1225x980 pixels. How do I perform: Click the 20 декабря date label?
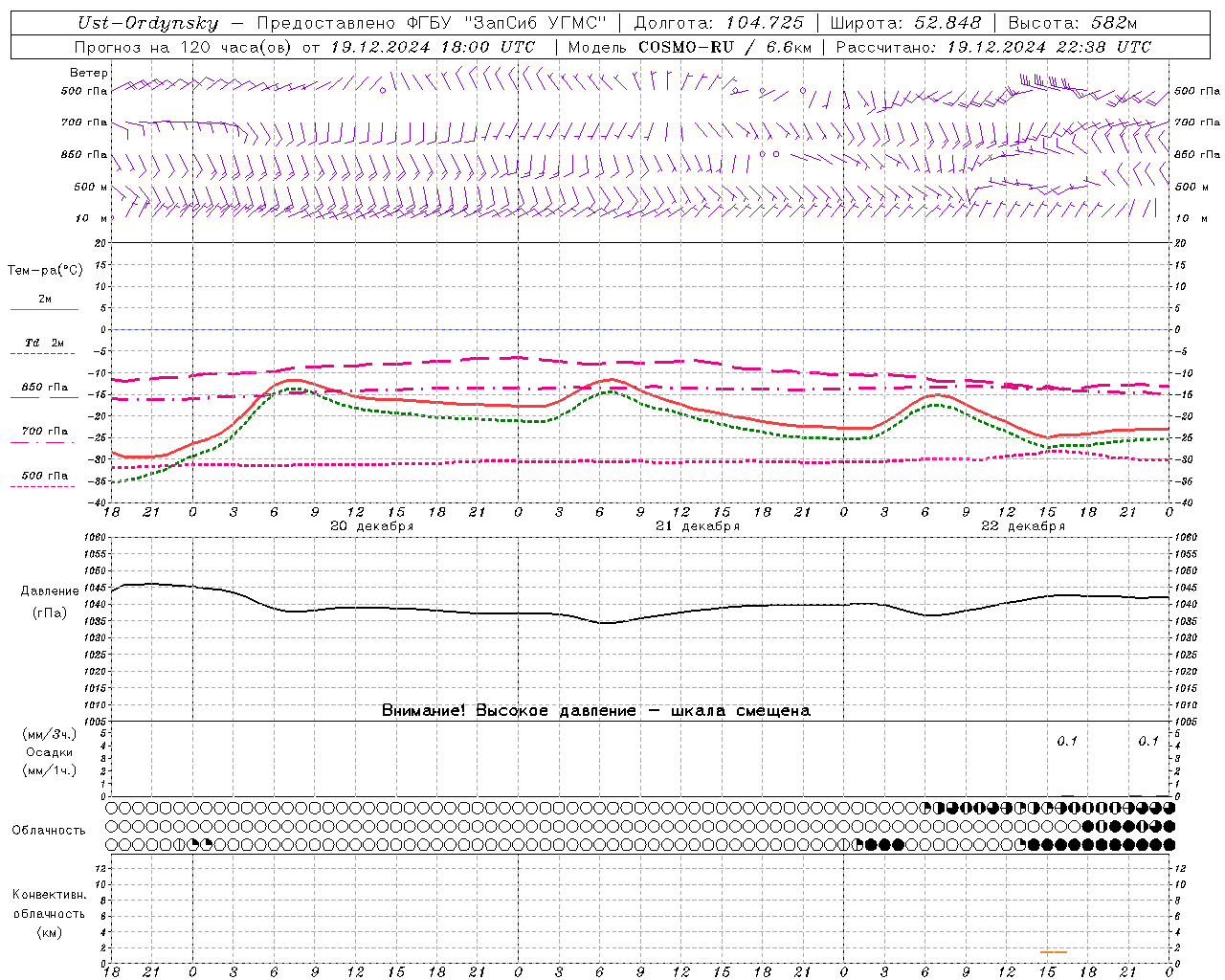372,526
